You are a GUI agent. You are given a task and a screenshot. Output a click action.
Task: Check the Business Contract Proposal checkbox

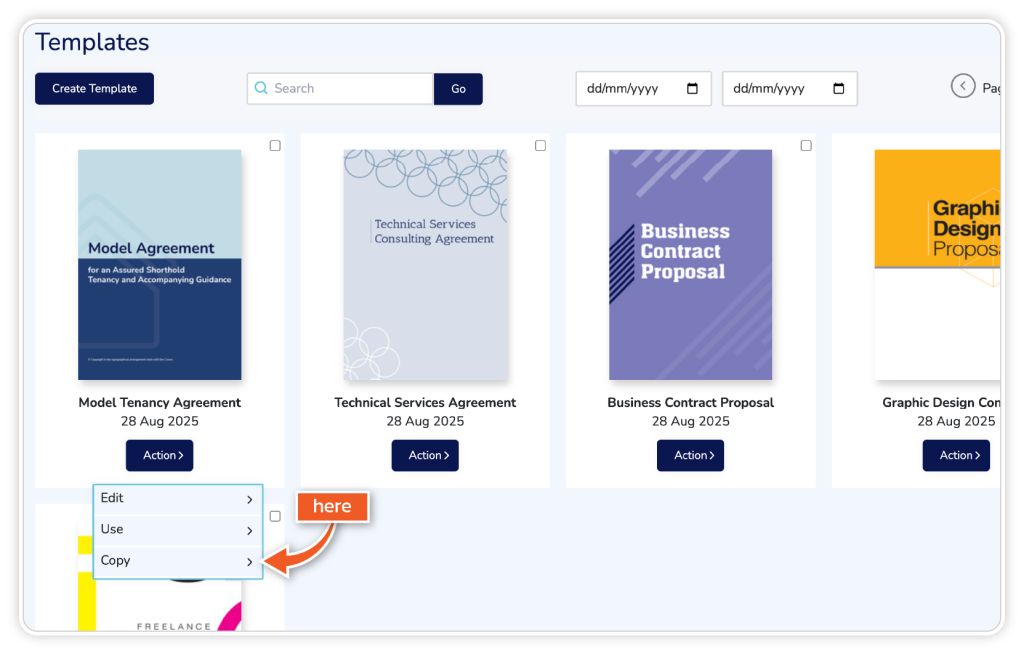coord(806,146)
